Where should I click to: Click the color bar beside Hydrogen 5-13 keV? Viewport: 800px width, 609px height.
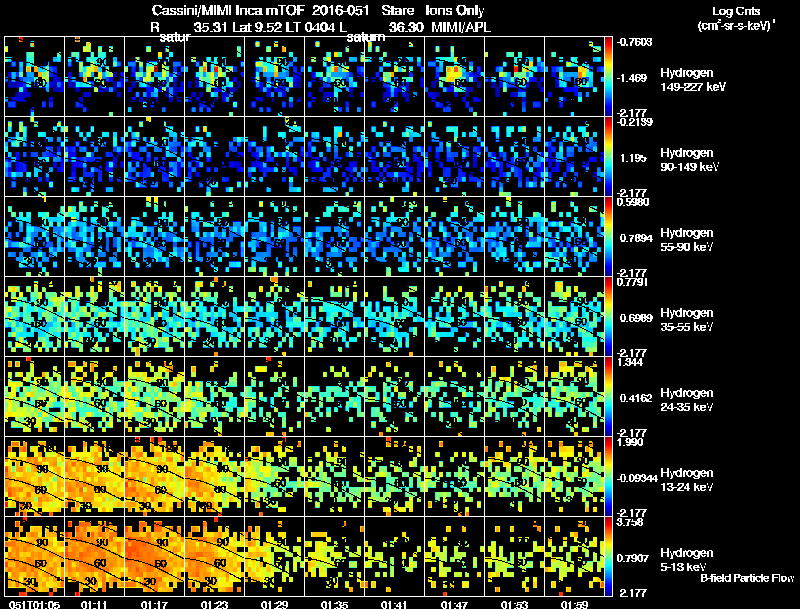[608, 556]
